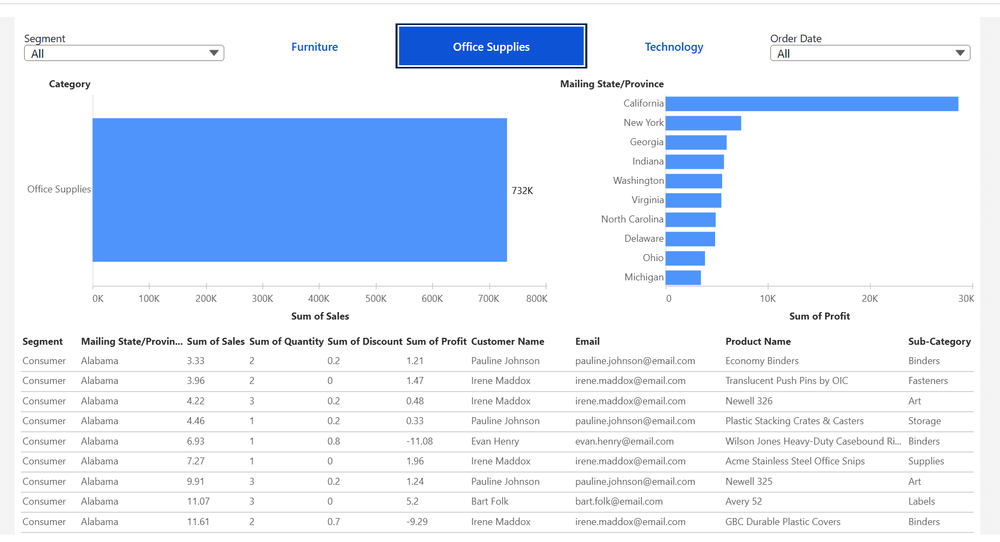Click the Sum of Discount column header
Image resolution: width=1000 pixels, height=542 pixels.
(x=365, y=342)
